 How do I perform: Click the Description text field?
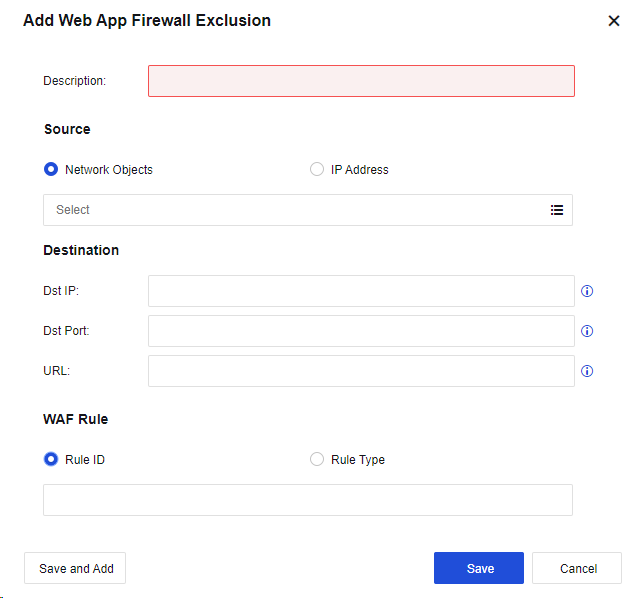361,81
